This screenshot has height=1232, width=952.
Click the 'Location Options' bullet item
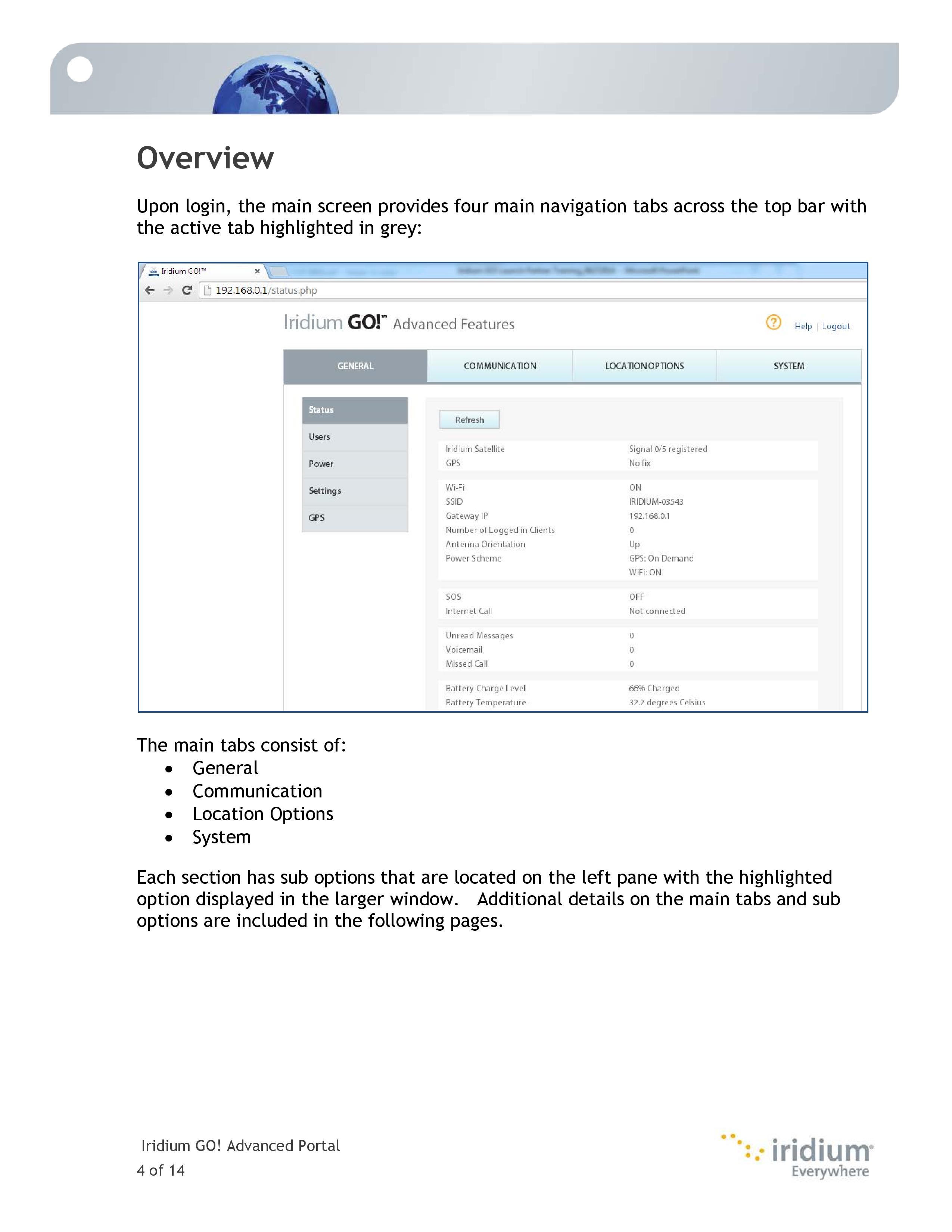(x=263, y=814)
